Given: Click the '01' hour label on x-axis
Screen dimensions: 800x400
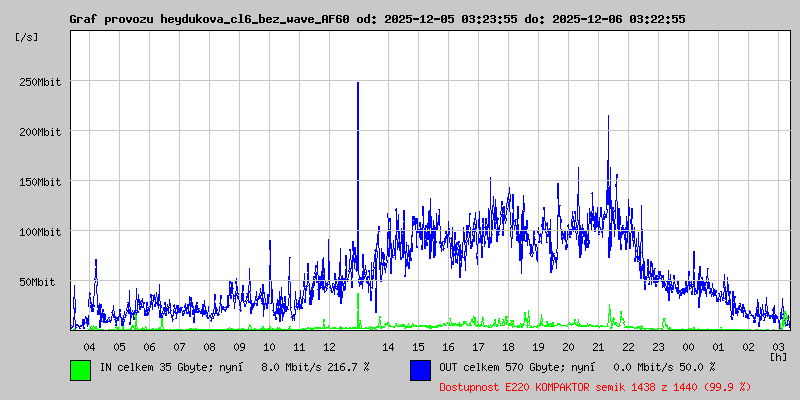Looking at the screenshot, I should [718, 347].
